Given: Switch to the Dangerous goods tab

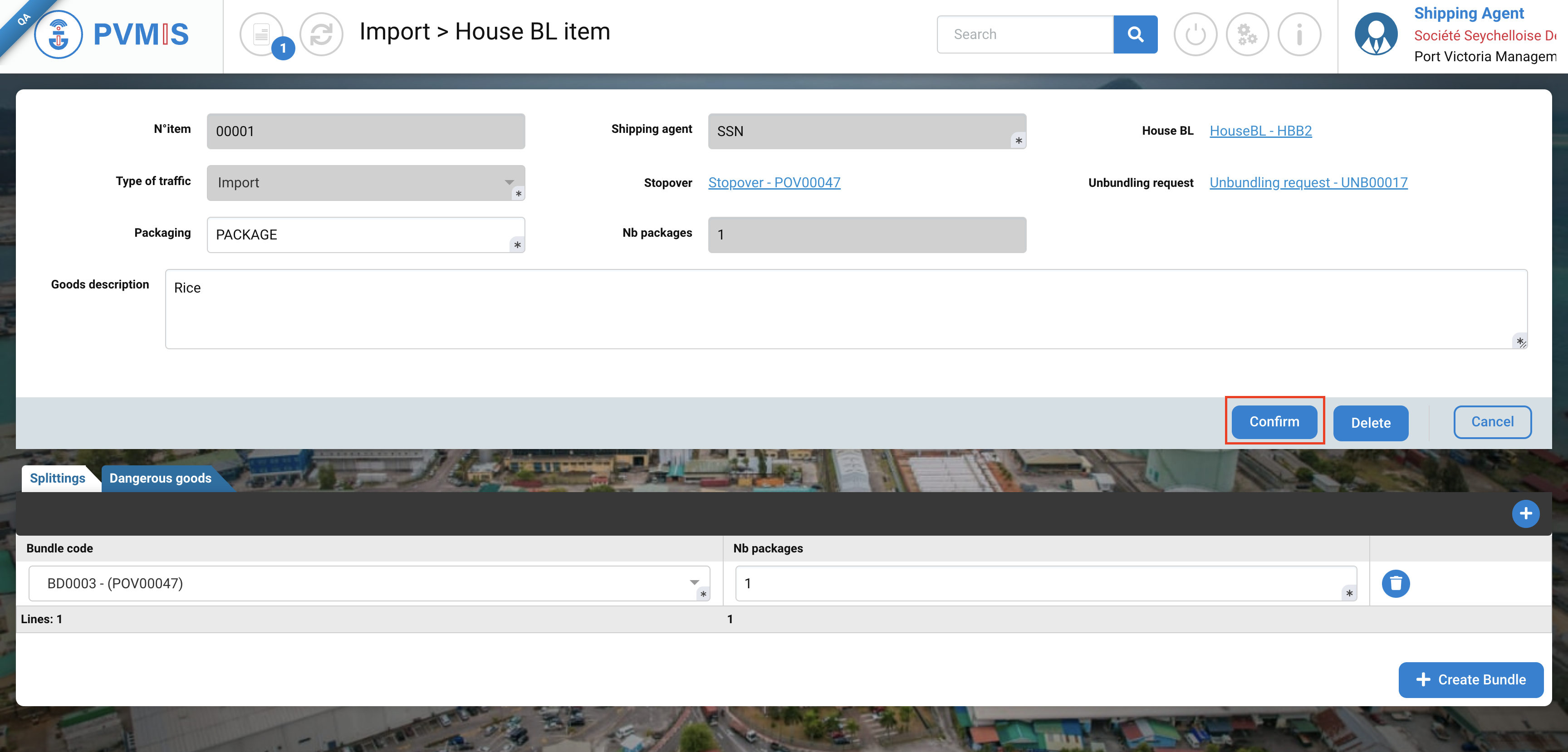Looking at the screenshot, I should pyautogui.click(x=160, y=478).
